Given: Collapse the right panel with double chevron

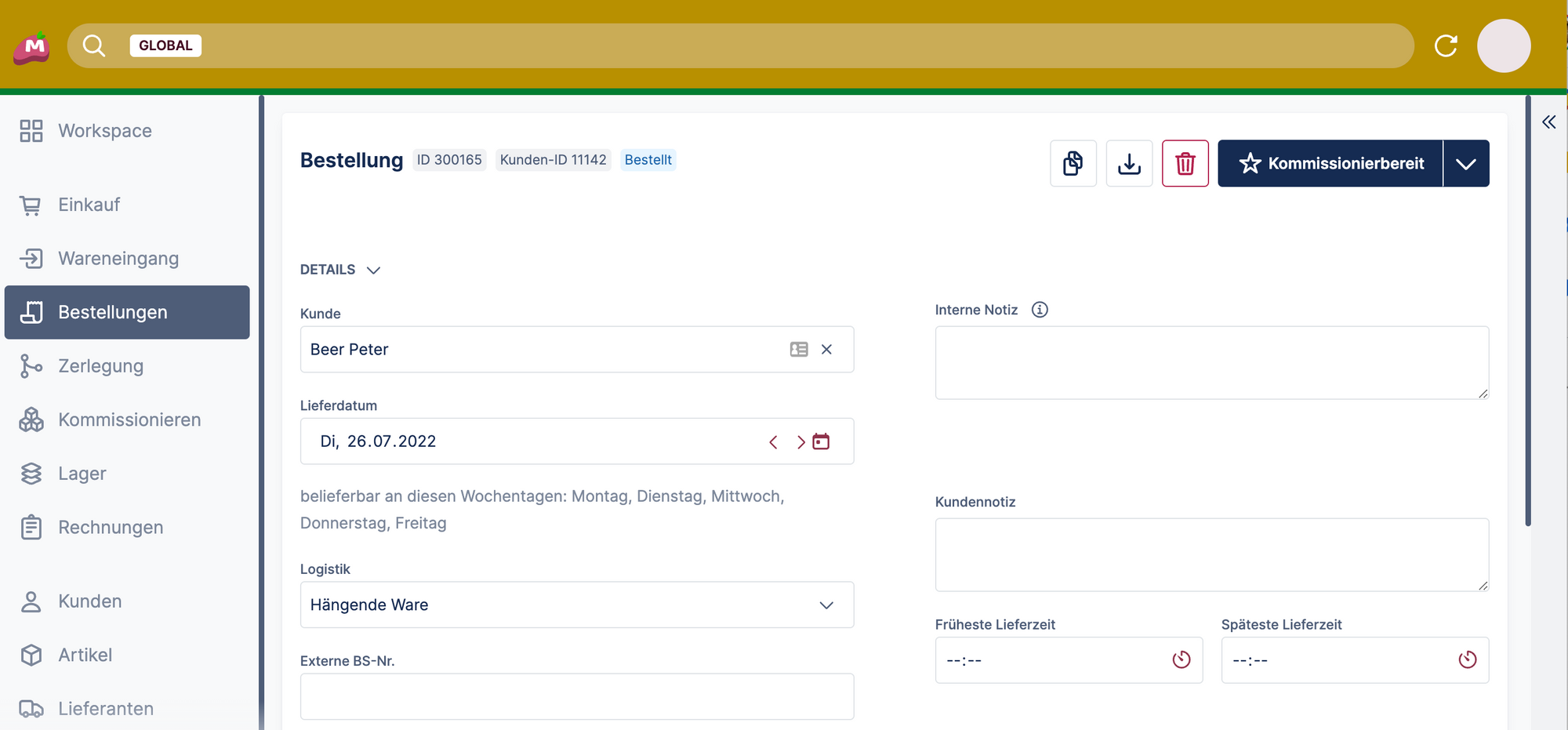Looking at the screenshot, I should tap(1548, 122).
